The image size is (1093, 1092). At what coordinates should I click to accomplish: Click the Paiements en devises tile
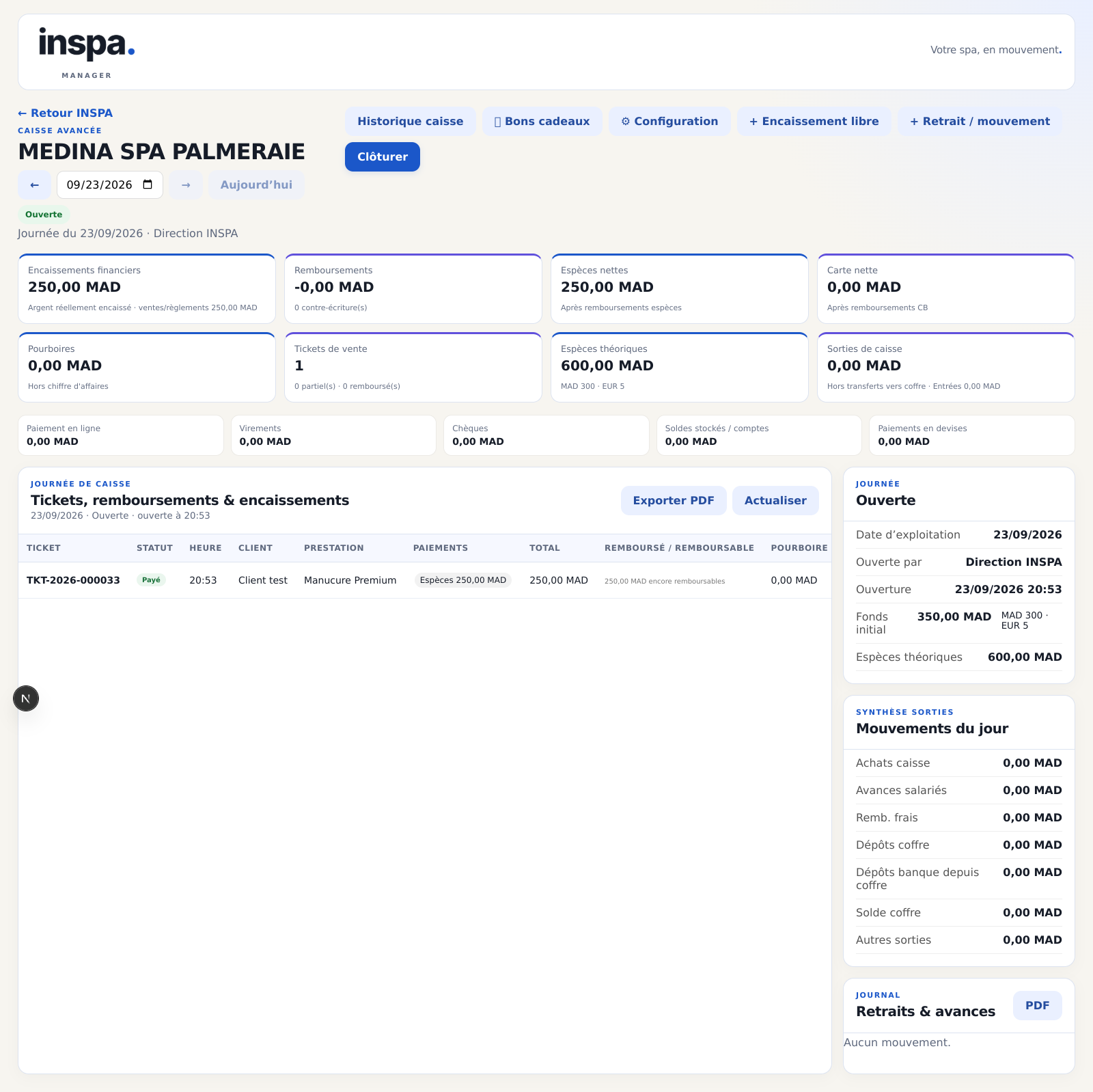tap(972, 435)
